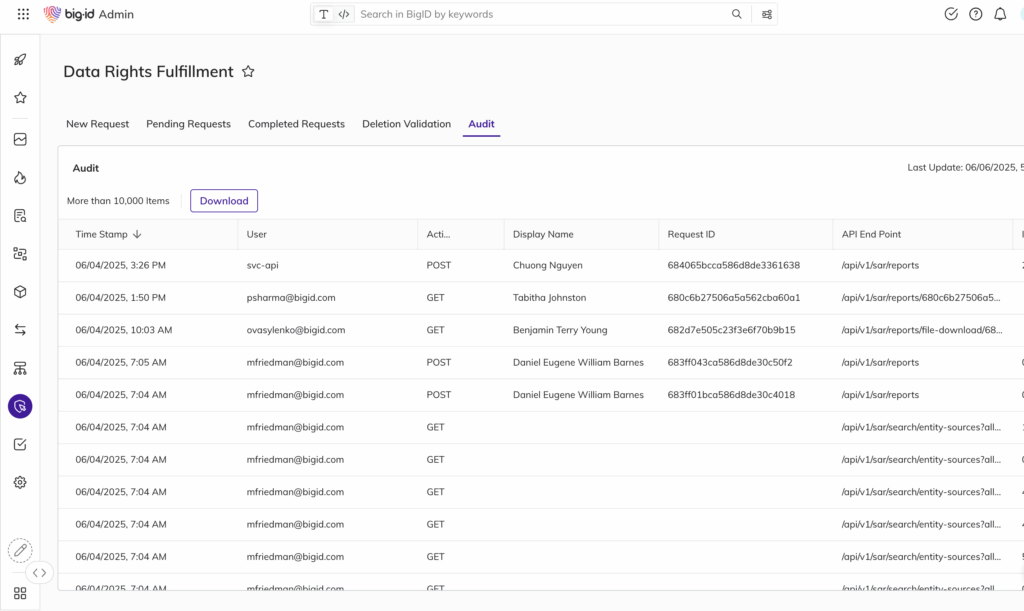Open the Deletion Validation tab
1024x611 pixels.
tap(406, 124)
